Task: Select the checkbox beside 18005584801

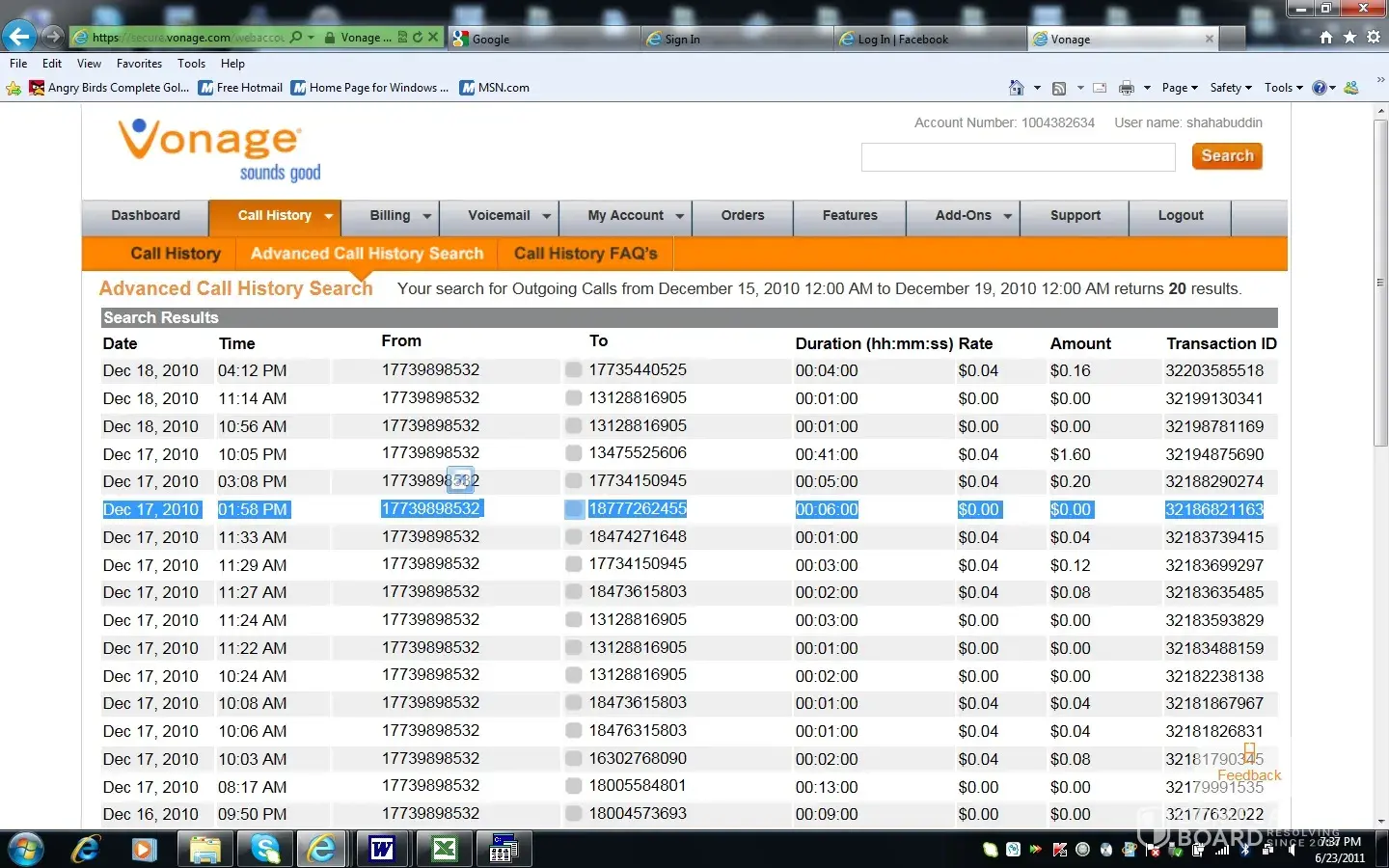Action: (x=574, y=786)
